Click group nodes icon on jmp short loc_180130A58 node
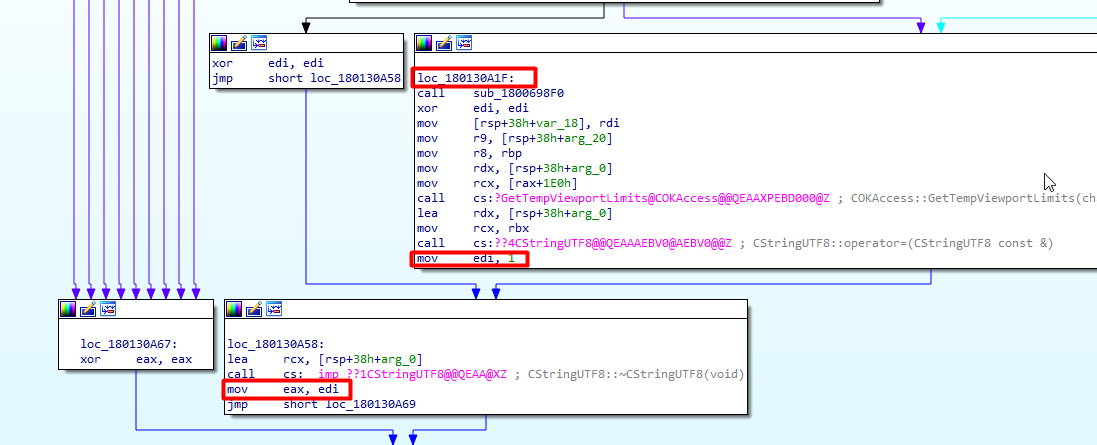The width and height of the screenshot is (1097, 445). [x=259, y=43]
